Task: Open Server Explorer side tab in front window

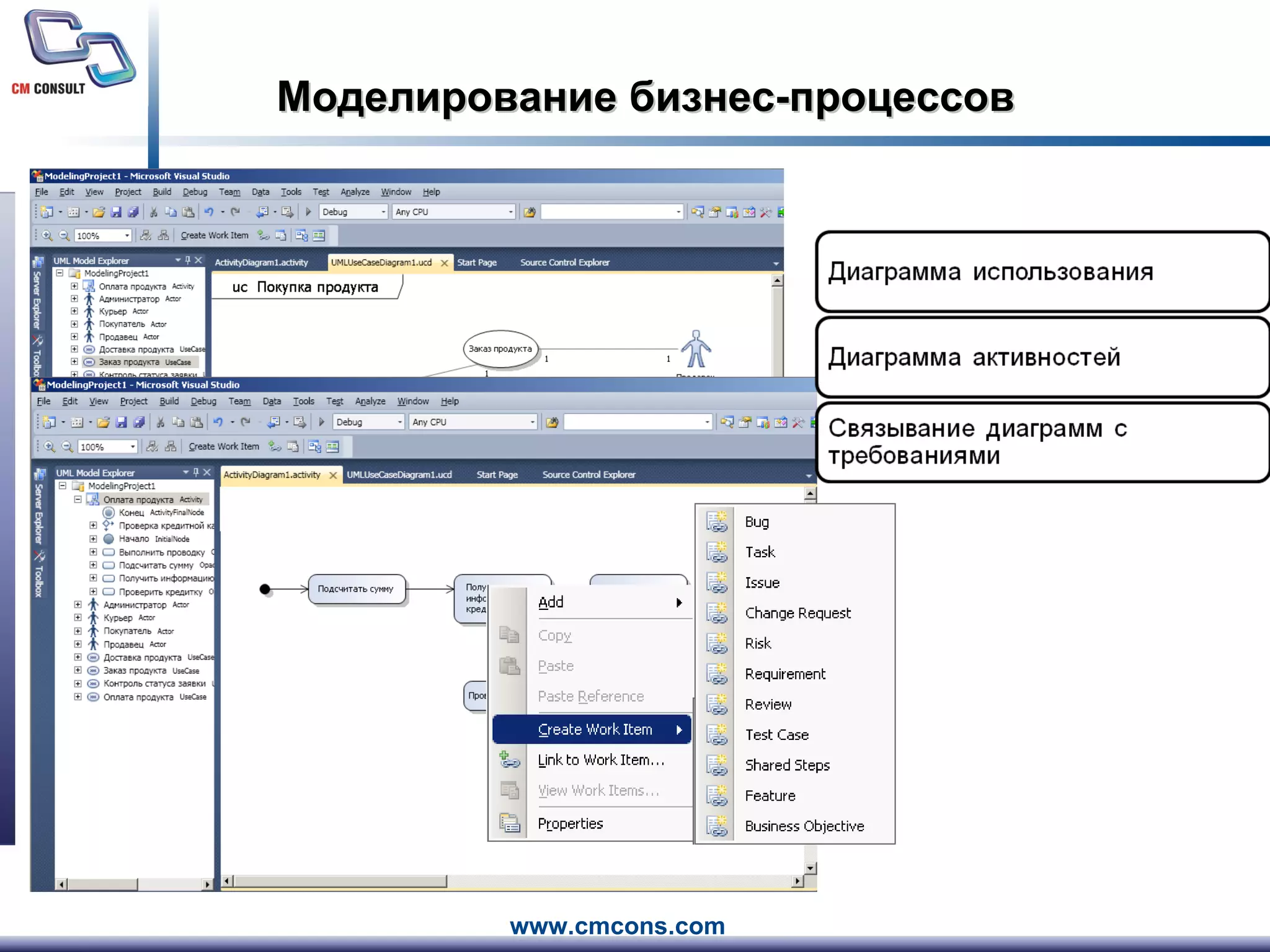Action: point(38,506)
